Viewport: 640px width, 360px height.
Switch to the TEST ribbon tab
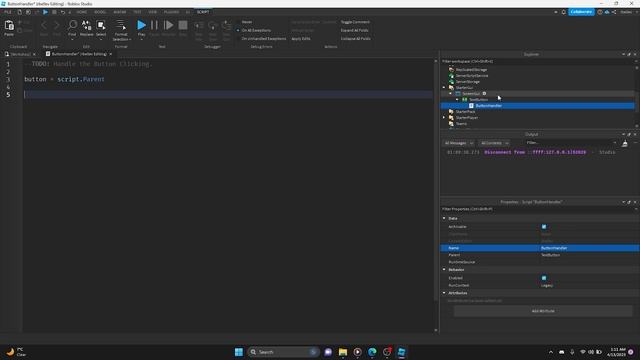(x=137, y=12)
